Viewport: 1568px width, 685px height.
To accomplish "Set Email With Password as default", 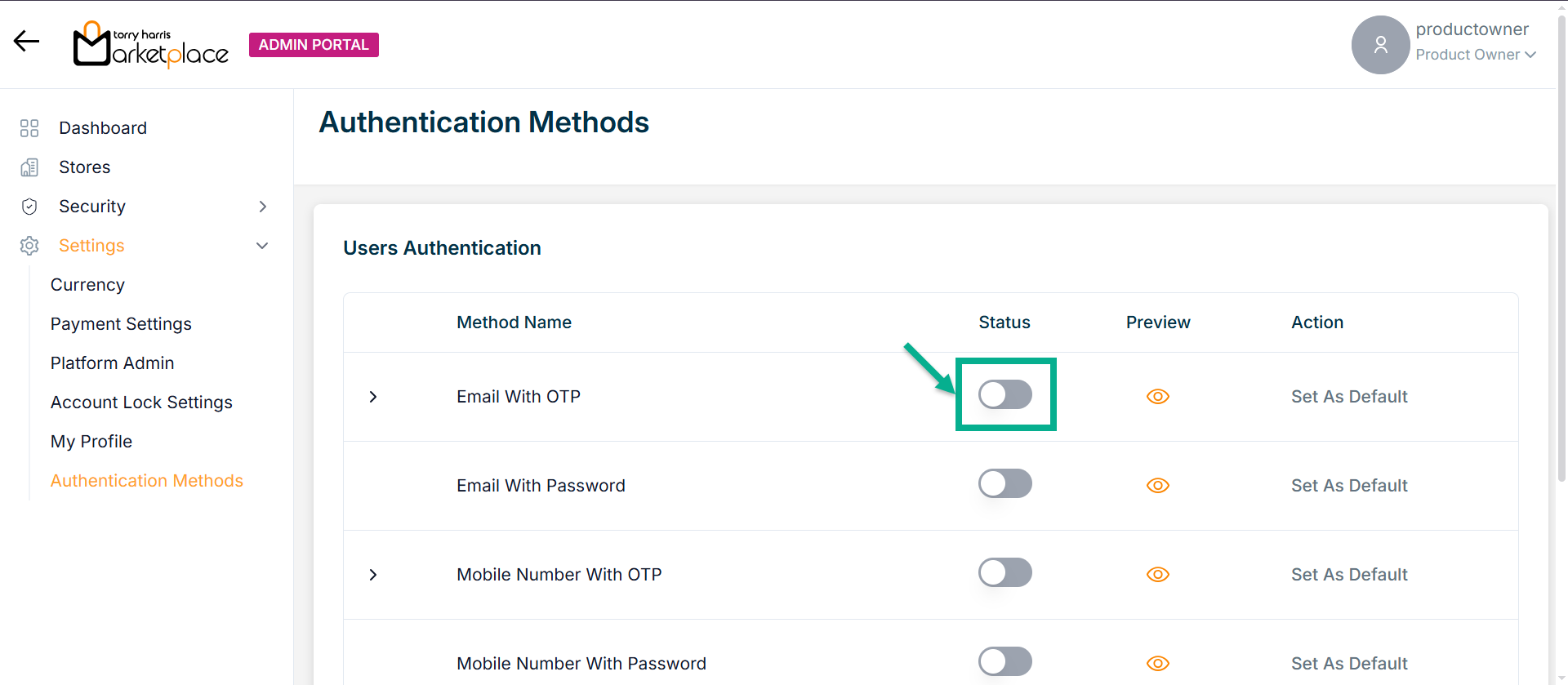I will point(1349,486).
